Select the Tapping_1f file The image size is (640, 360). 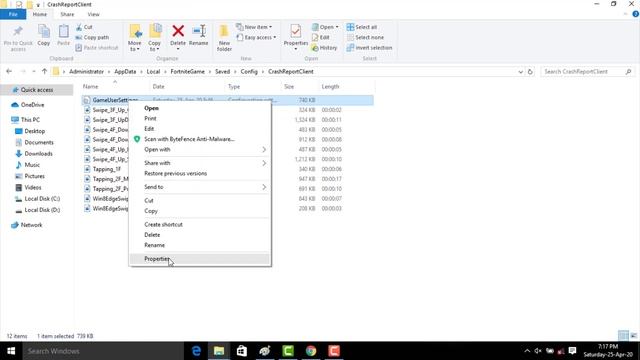click(107, 169)
